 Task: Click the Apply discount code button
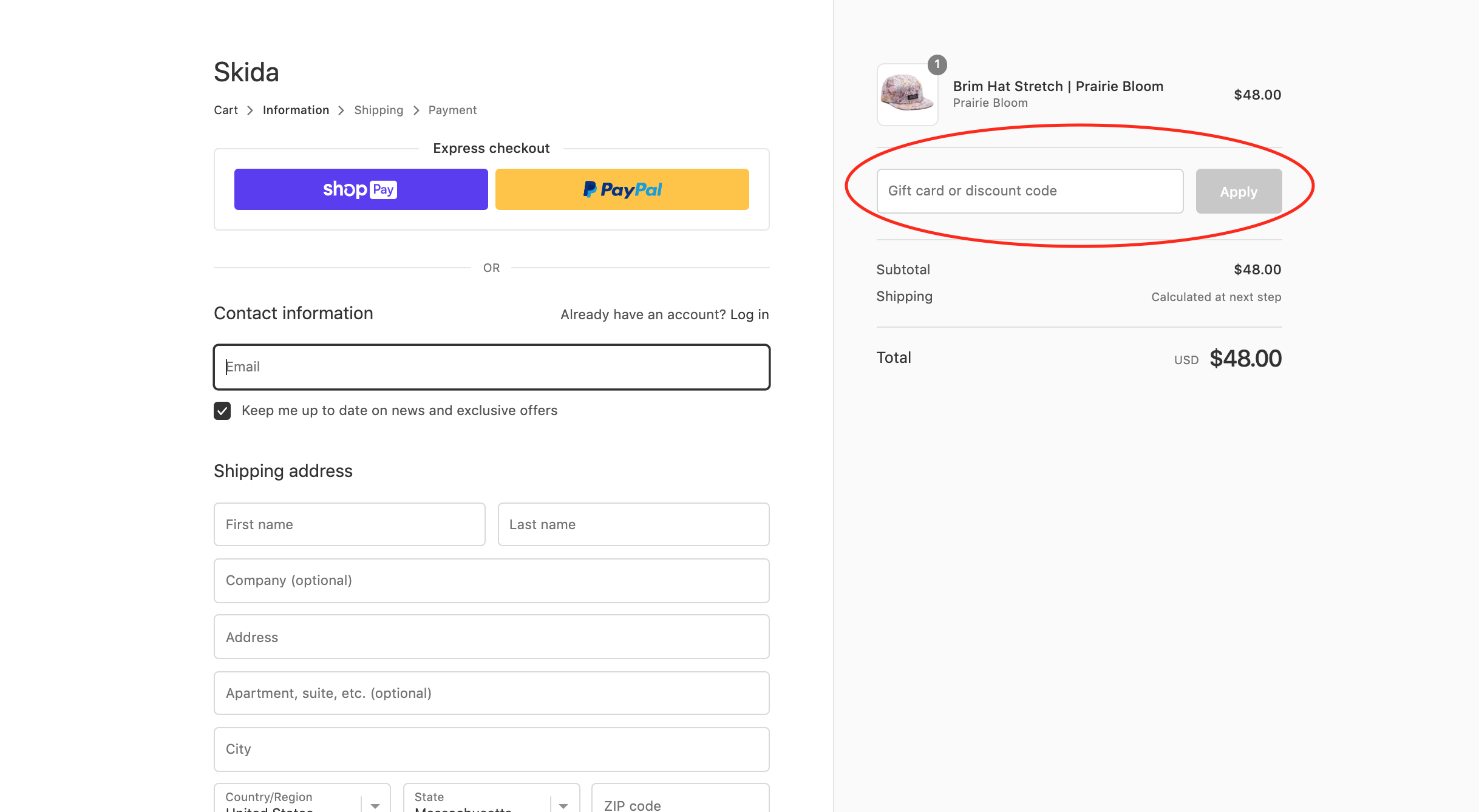[x=1239, y=190]
